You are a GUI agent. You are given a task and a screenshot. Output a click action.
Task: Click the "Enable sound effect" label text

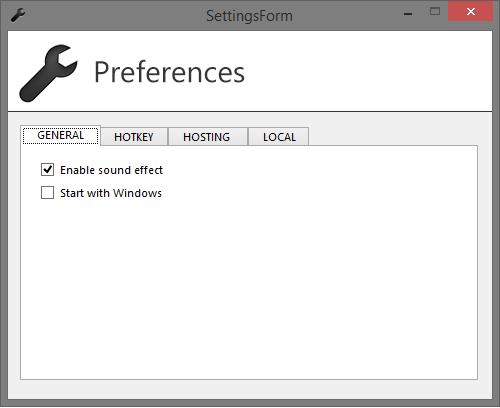coord(111,170)
